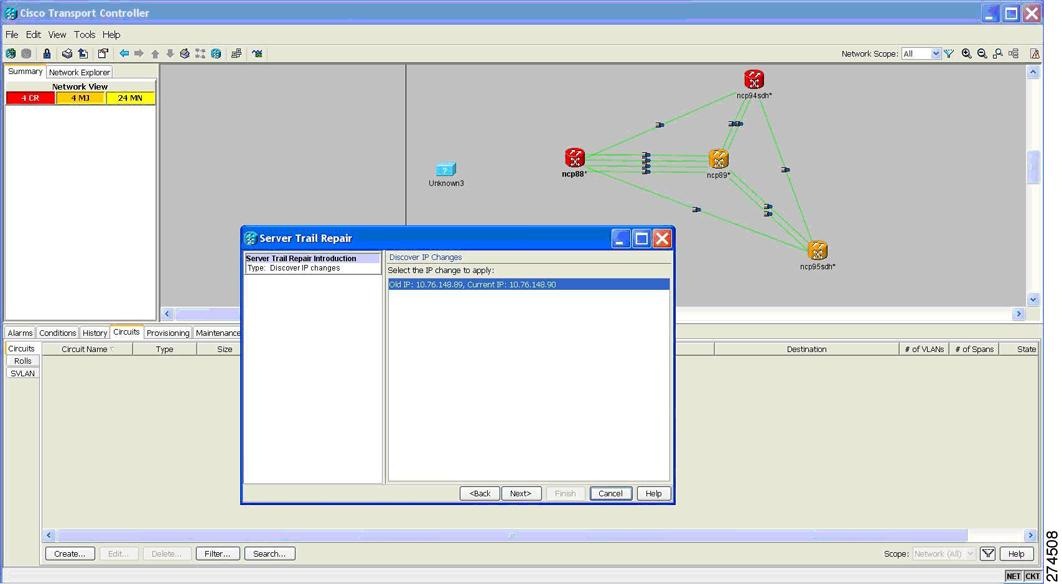This screenshot has height=584, width=1062.
Task: Click the lock node toolbar icon
Action: pyautogui.click(x=47, y=54)
